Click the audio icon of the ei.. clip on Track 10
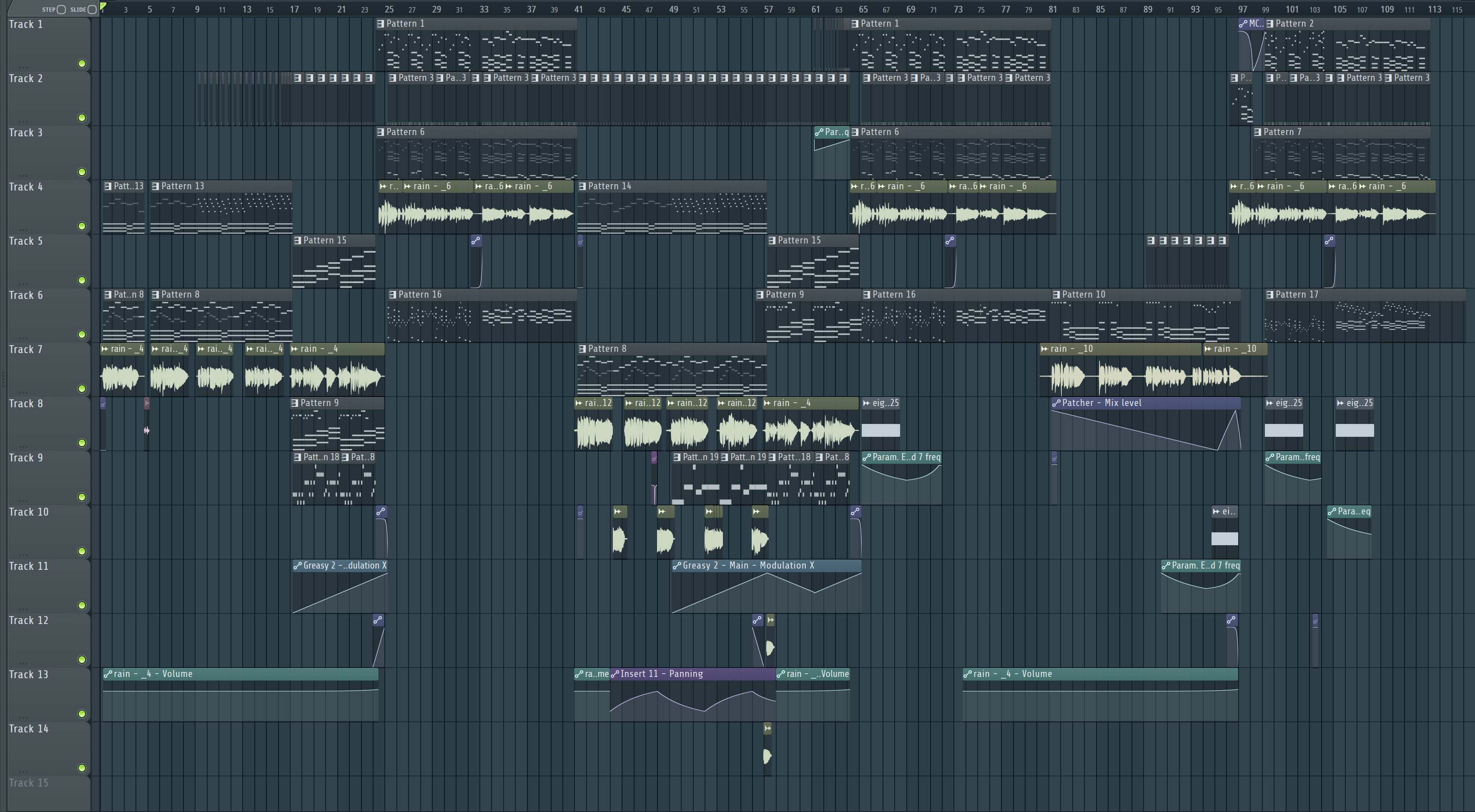1475x812 pixels. click(x=1216, y=511)
